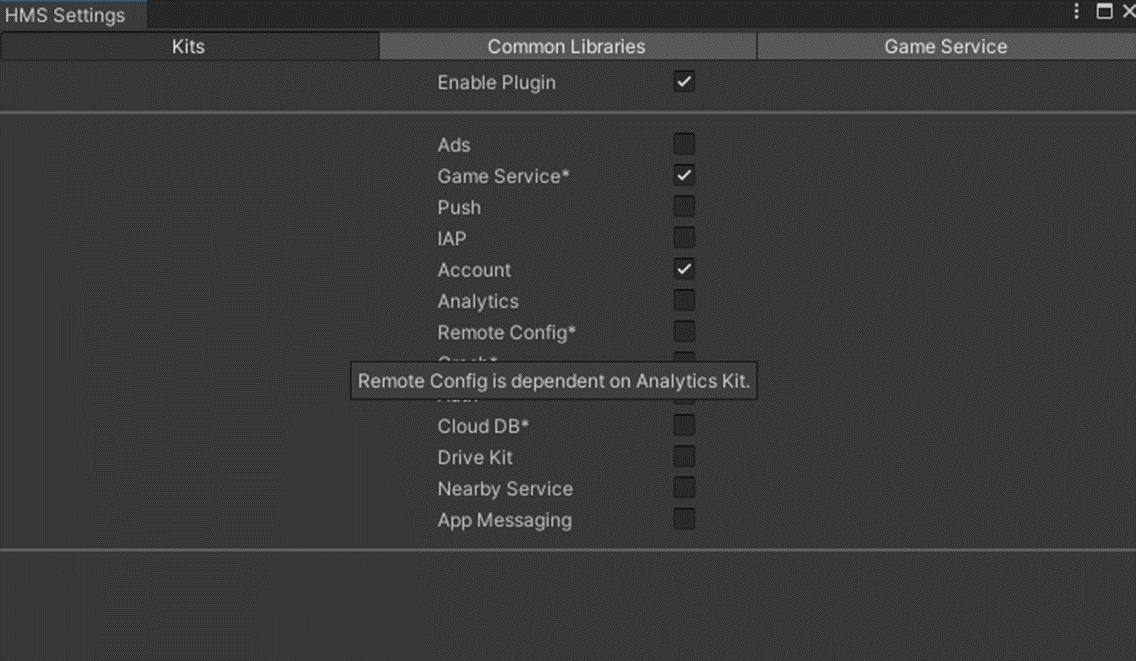Disable the Enable Plugin checkbox
Screen dimensions: 1136x661
pos(684,82)
